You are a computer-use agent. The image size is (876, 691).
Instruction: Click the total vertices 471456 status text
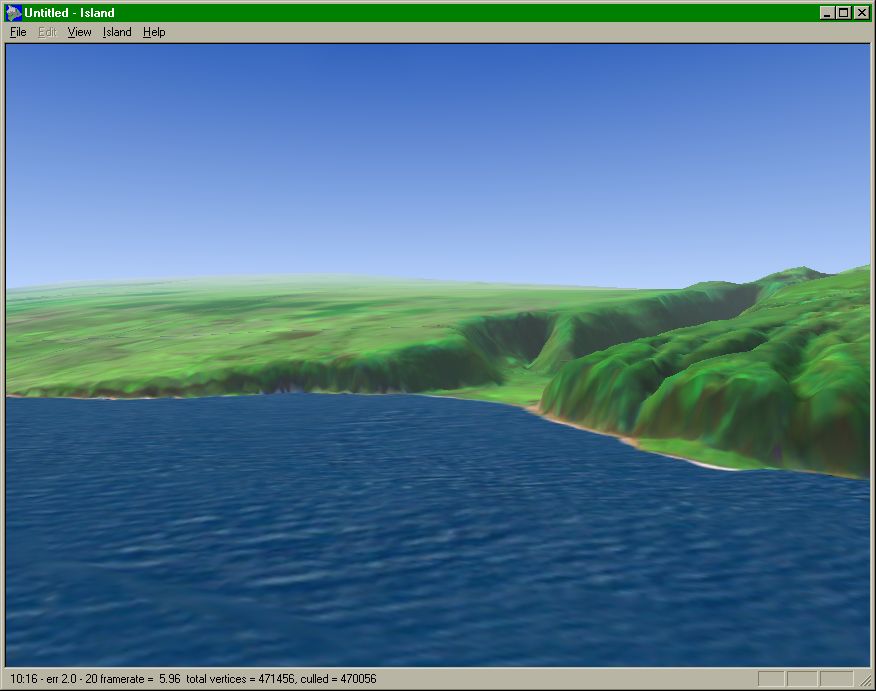point(240,679)
